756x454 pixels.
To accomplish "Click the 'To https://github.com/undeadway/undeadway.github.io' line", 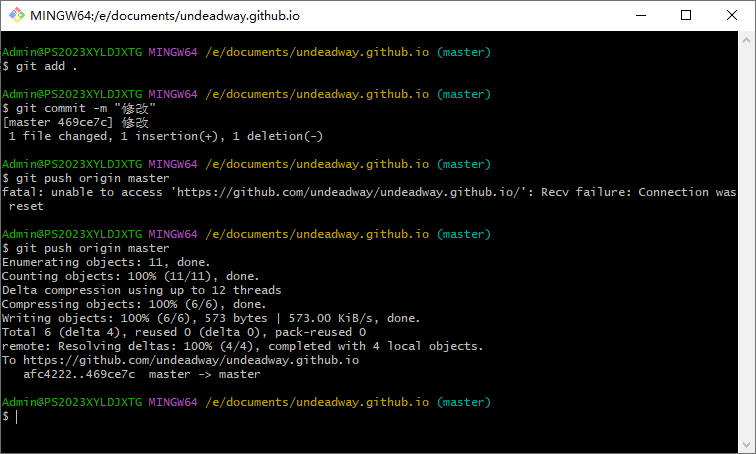I will point(180,361).
